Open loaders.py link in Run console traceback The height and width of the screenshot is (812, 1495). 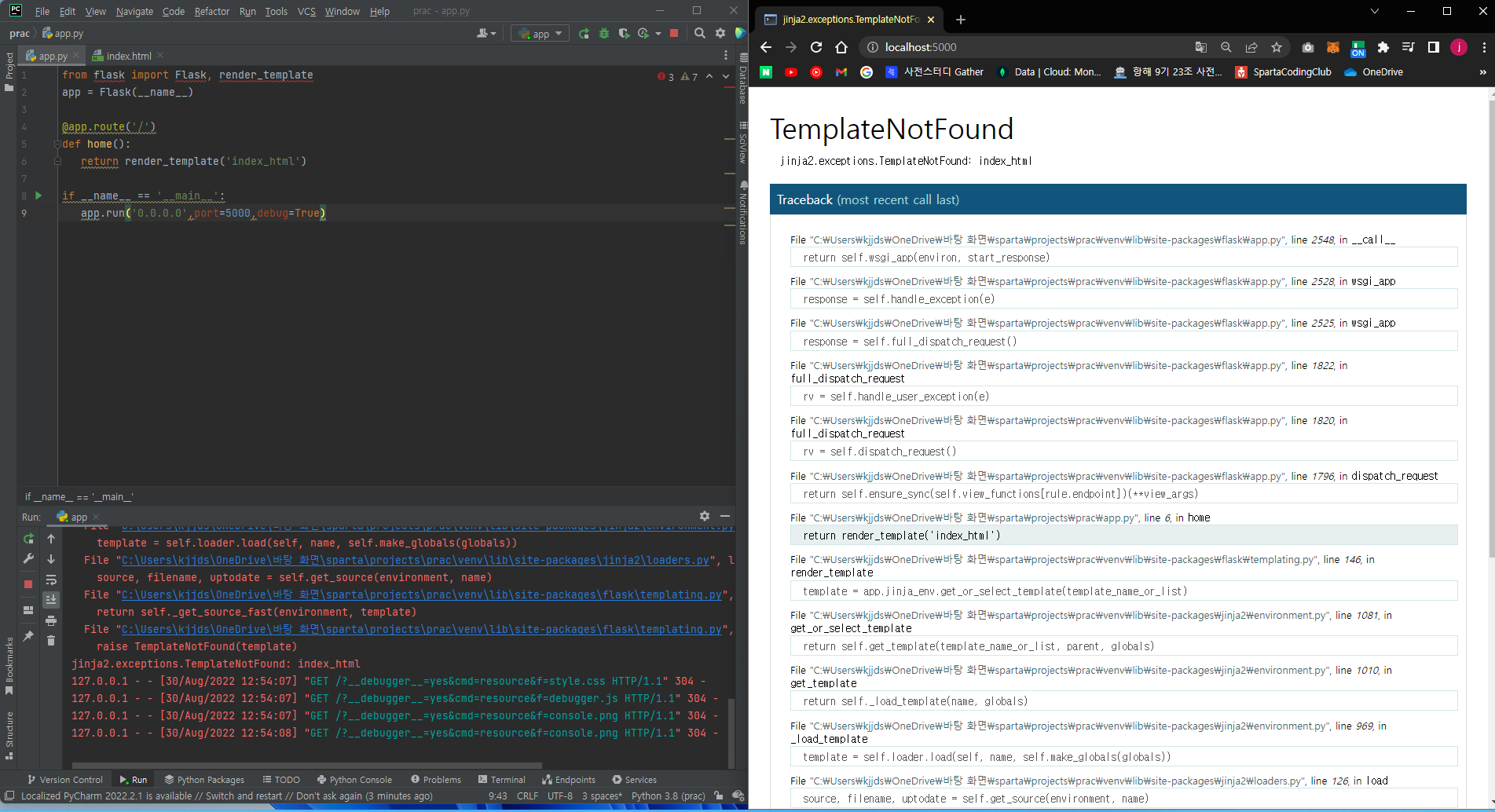pyautogui.click(x=416, y=560)
